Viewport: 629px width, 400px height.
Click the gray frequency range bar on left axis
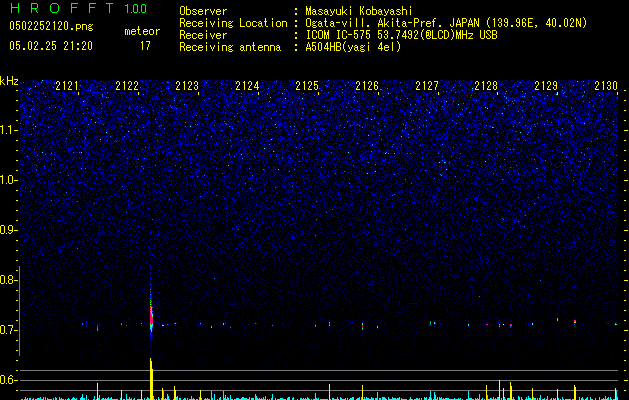point(19,311)
